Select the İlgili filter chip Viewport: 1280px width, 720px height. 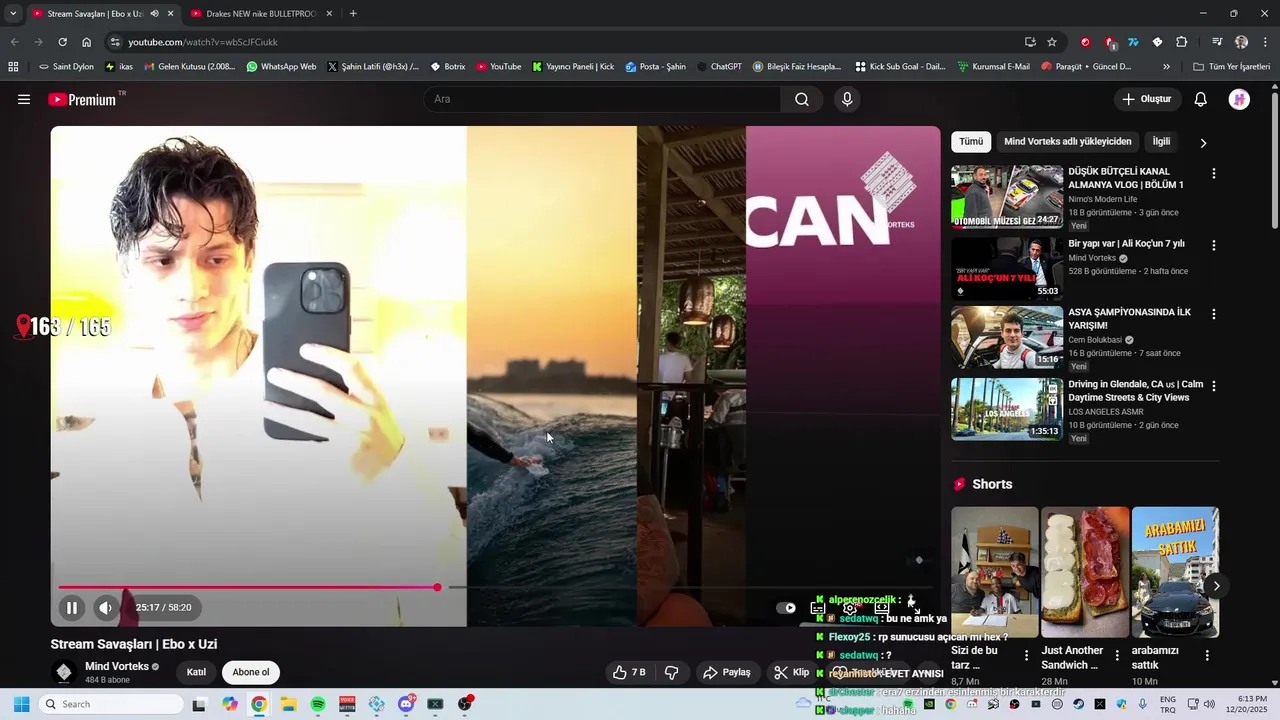click(x=1161, y=142)
